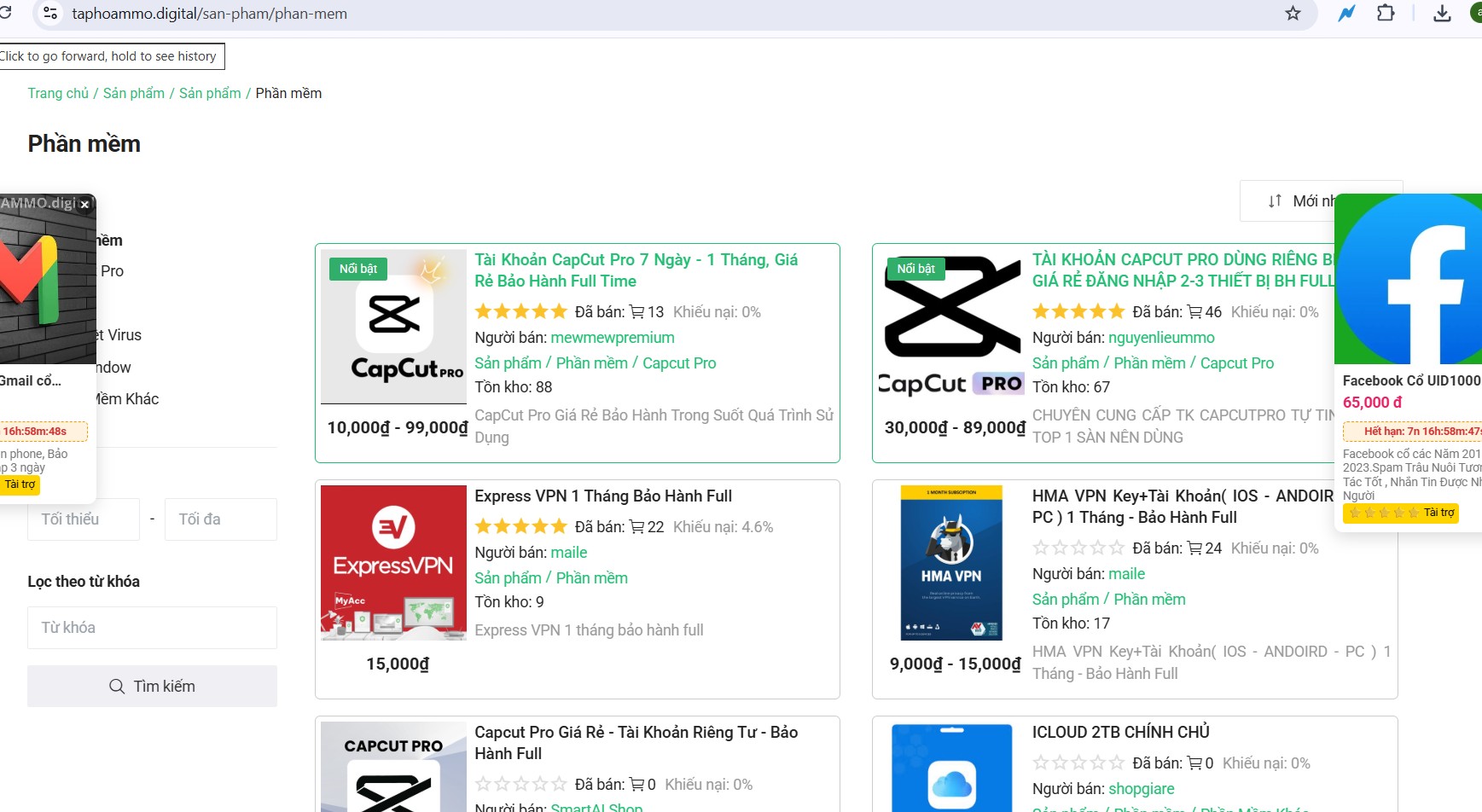
Task: Click the ICLOUD 2TB CHÍNH CHỦ title
Action: (1120, 733)
